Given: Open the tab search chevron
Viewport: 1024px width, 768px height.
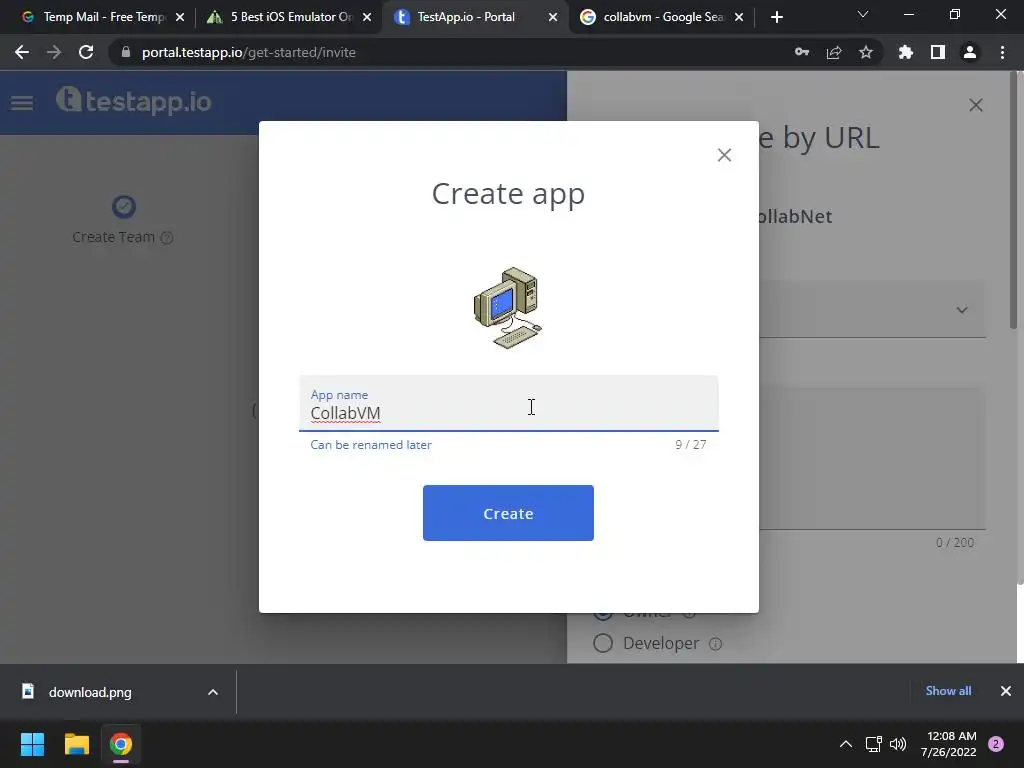Looking at the screenshot, I should point(863,14).
